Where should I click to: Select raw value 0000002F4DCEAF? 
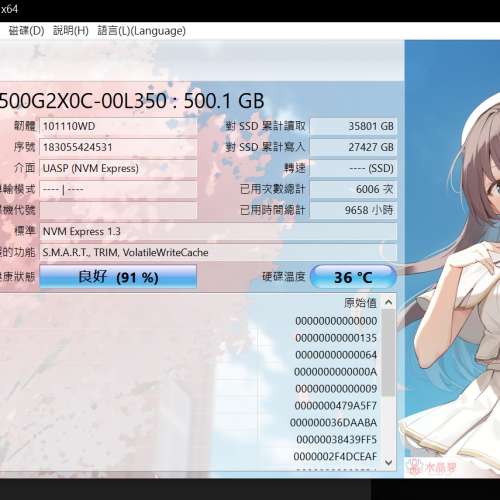pyautogui.click(x=335, y=456)
